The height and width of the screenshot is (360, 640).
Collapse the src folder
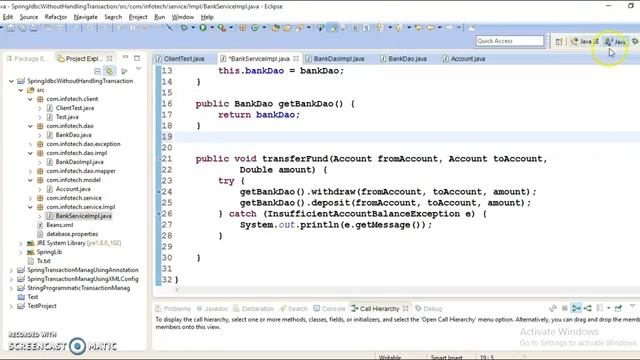(21, 90)
